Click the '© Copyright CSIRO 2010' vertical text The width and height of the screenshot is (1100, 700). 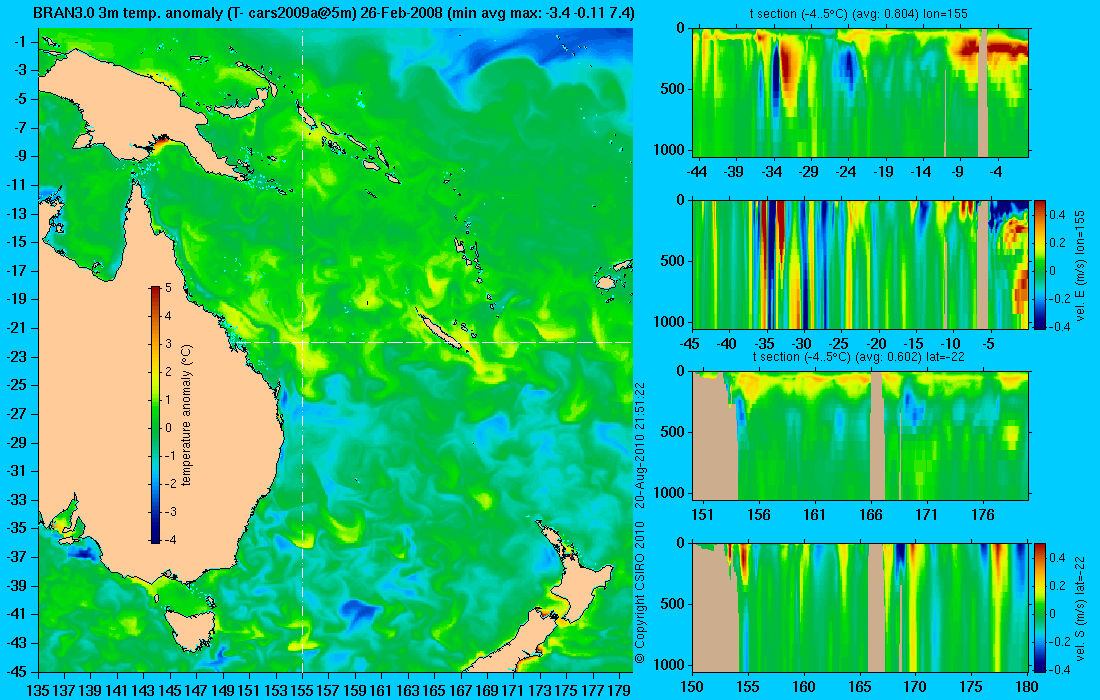click(639, 592)
